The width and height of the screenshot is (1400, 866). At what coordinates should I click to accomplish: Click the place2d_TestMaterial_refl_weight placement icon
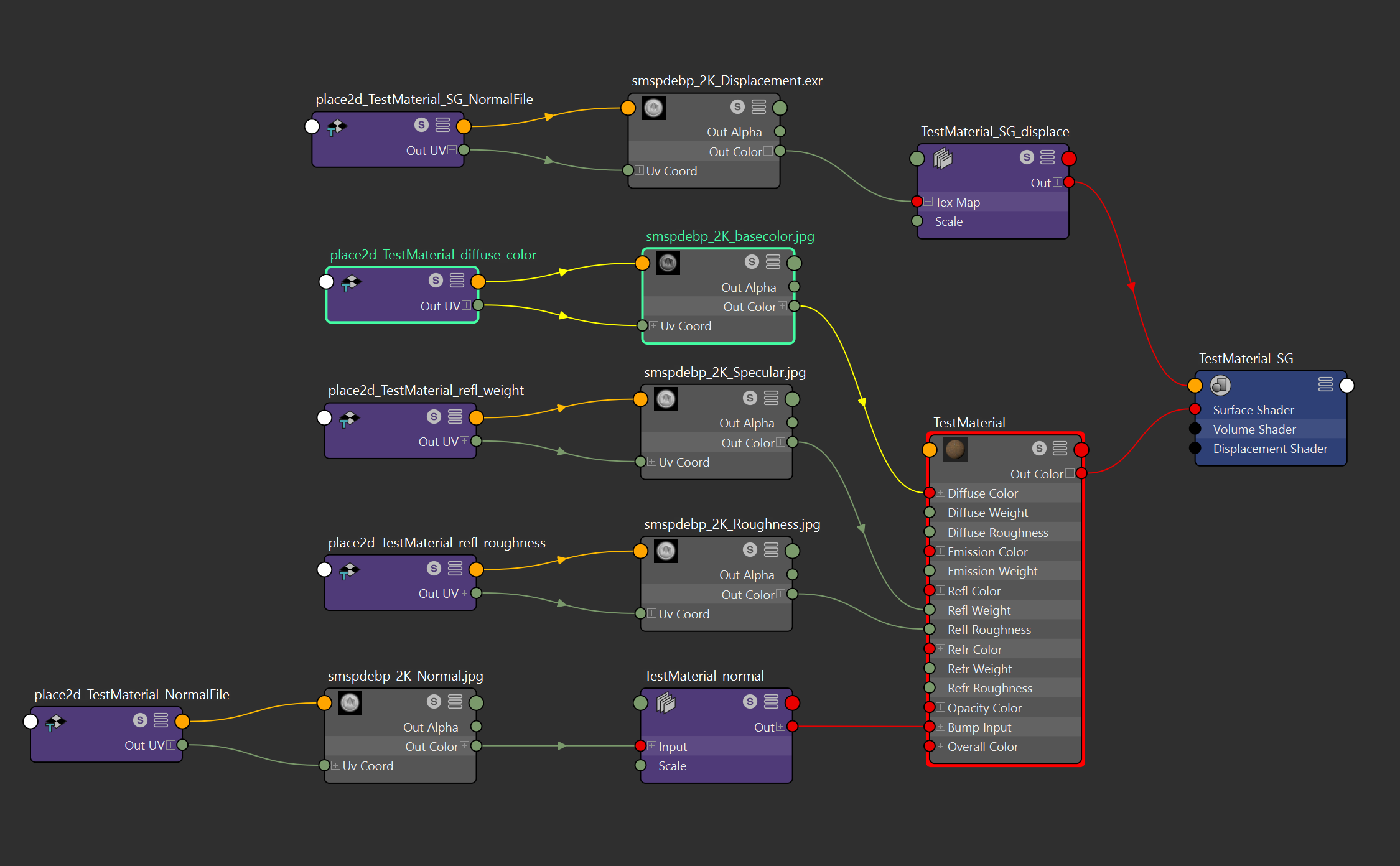click(348, 418)
